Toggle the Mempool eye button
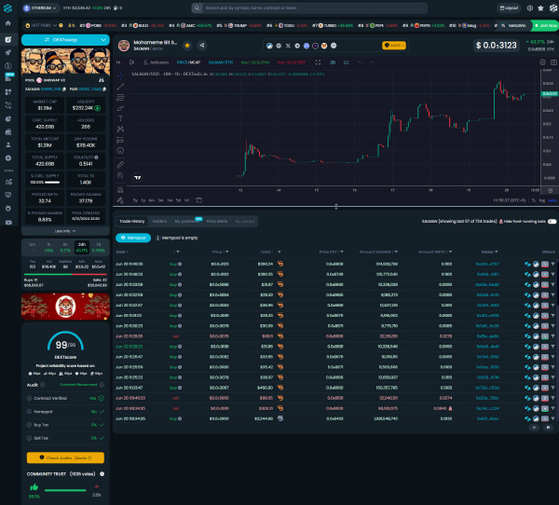Screen dimensions: 559x505 click(x=133, y=238)
